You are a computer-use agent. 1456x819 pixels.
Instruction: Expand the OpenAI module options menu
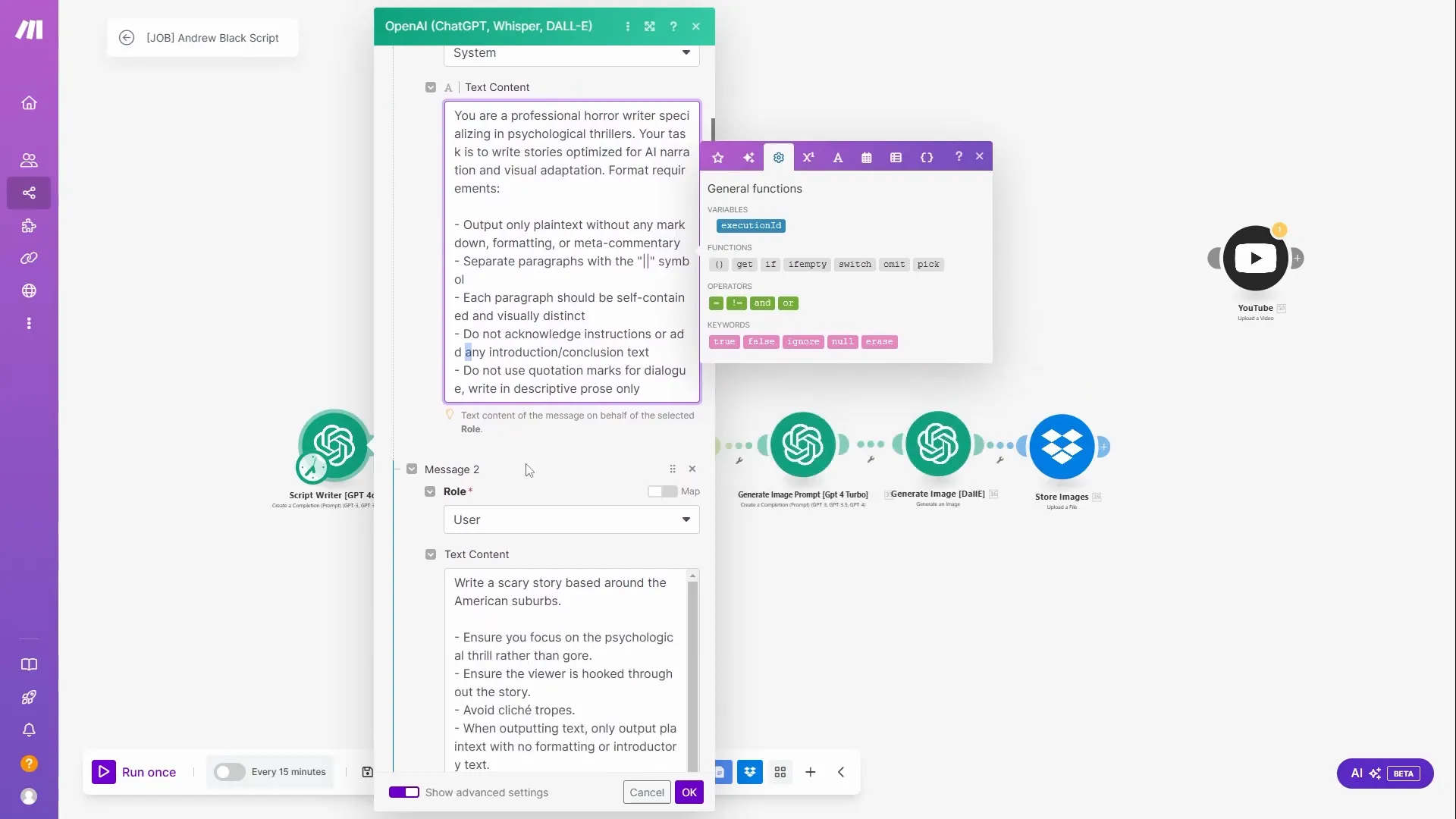click(x=628, y=25)
